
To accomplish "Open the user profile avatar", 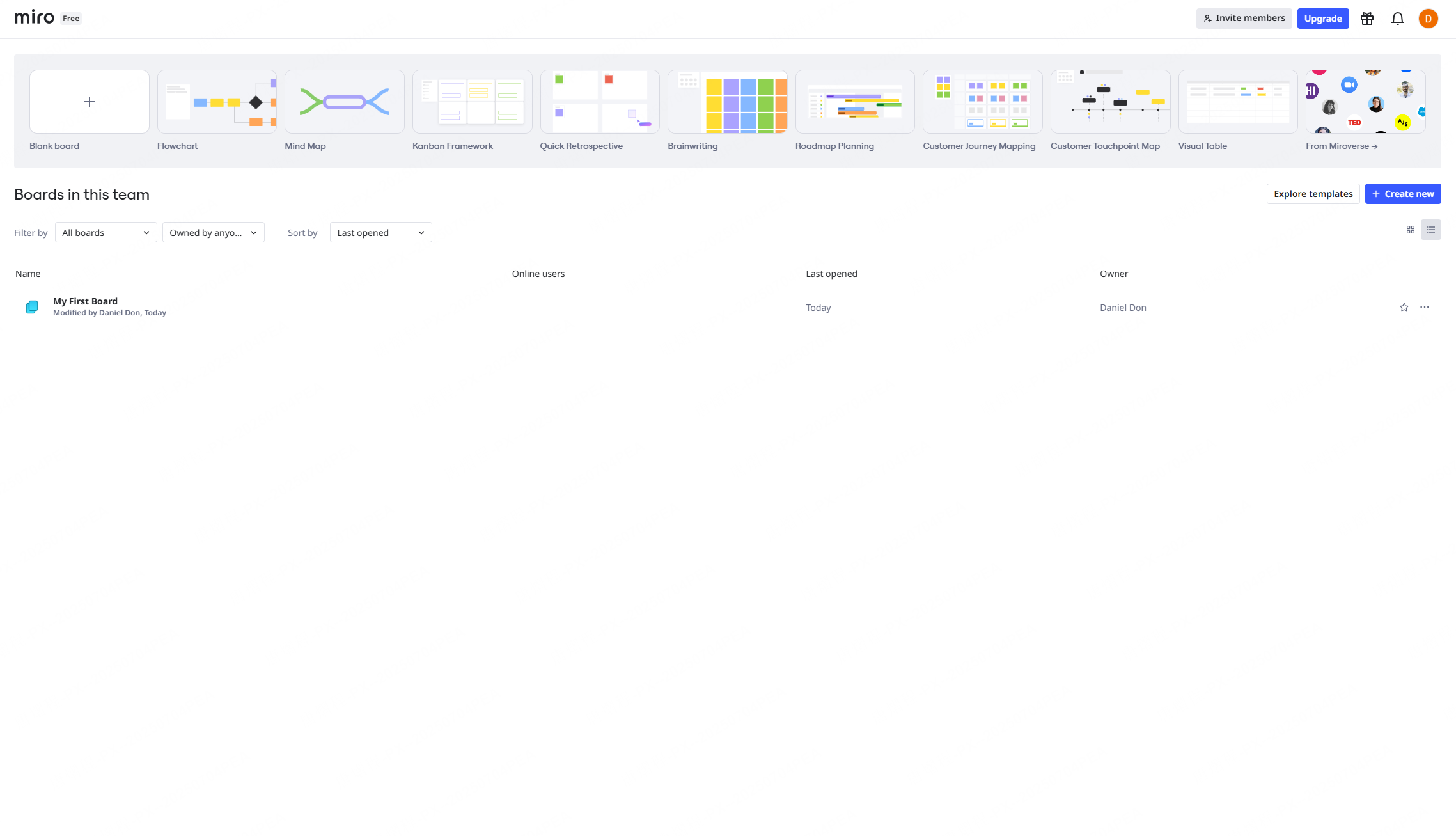I will (x=1428, y=19).
